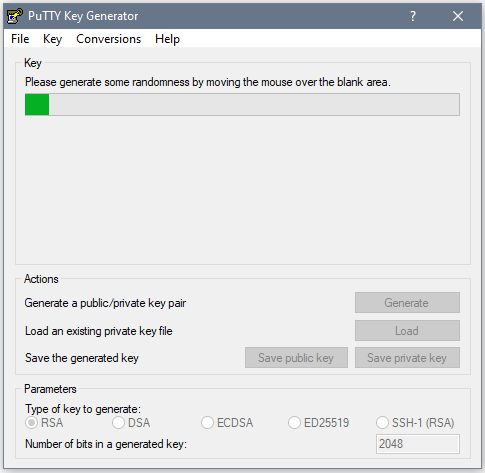Viewport: 485px width, 473px height.
Task: Pick the ED25519 radio option
Action: point(318,423)
